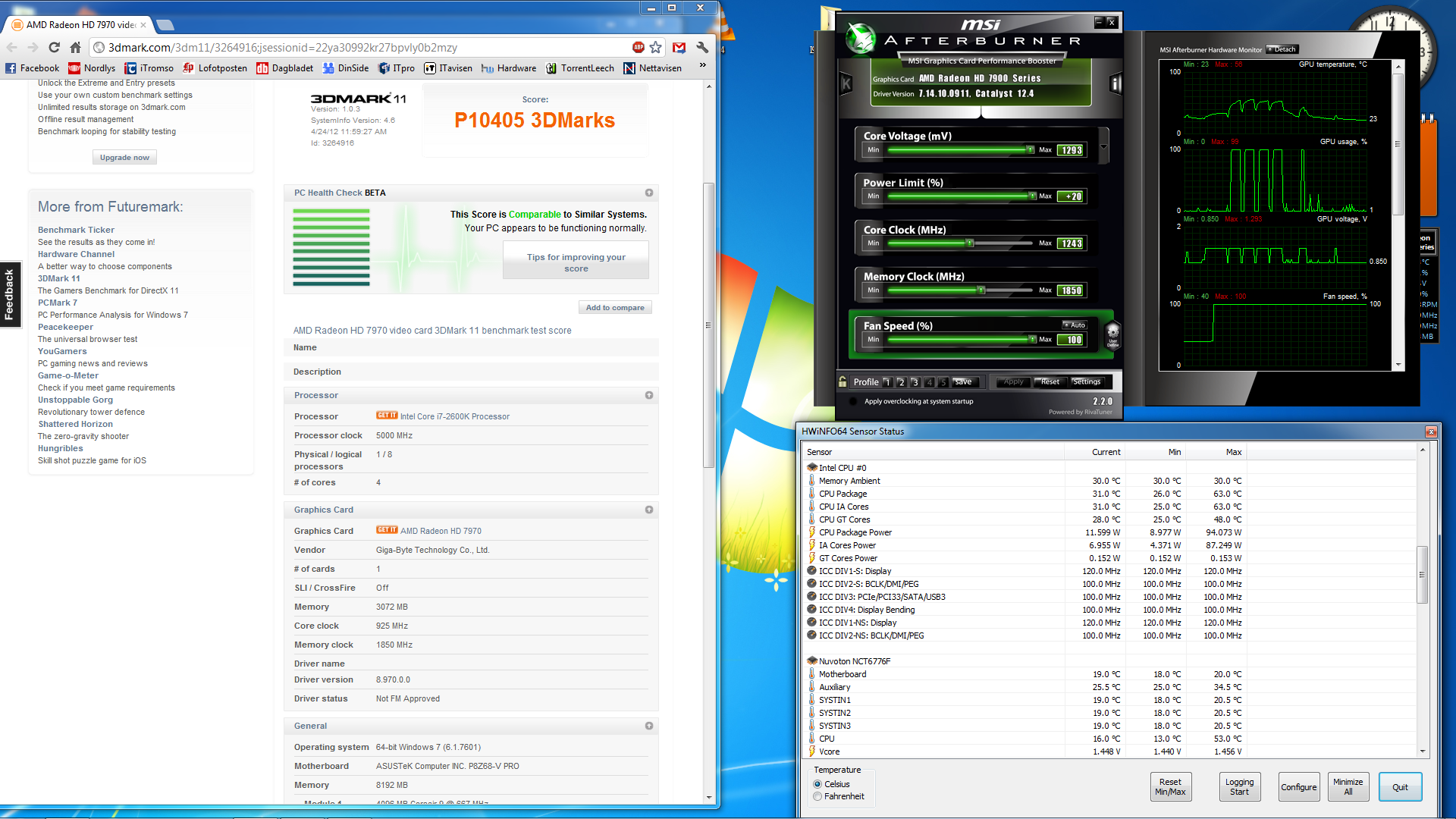Go back with the browser back arrow
The image size is (1456, 819).
pos(11,48)
